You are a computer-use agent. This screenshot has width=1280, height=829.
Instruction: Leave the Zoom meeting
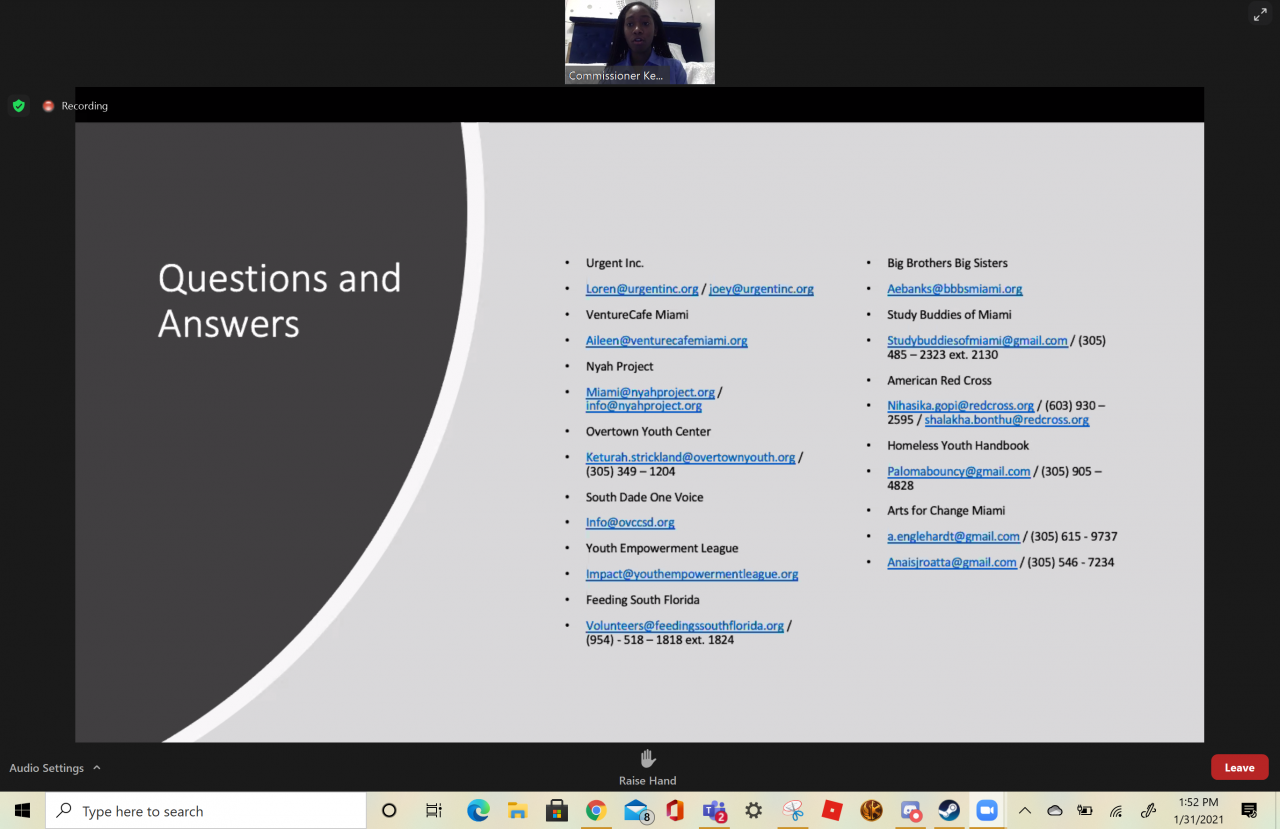[1239, 767]
